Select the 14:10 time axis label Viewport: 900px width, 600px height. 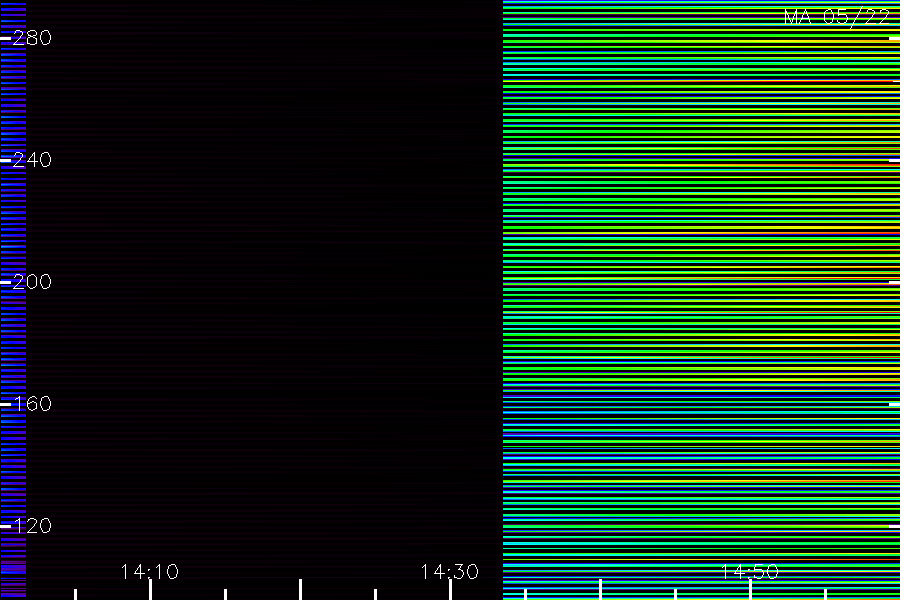coord(150,572)
